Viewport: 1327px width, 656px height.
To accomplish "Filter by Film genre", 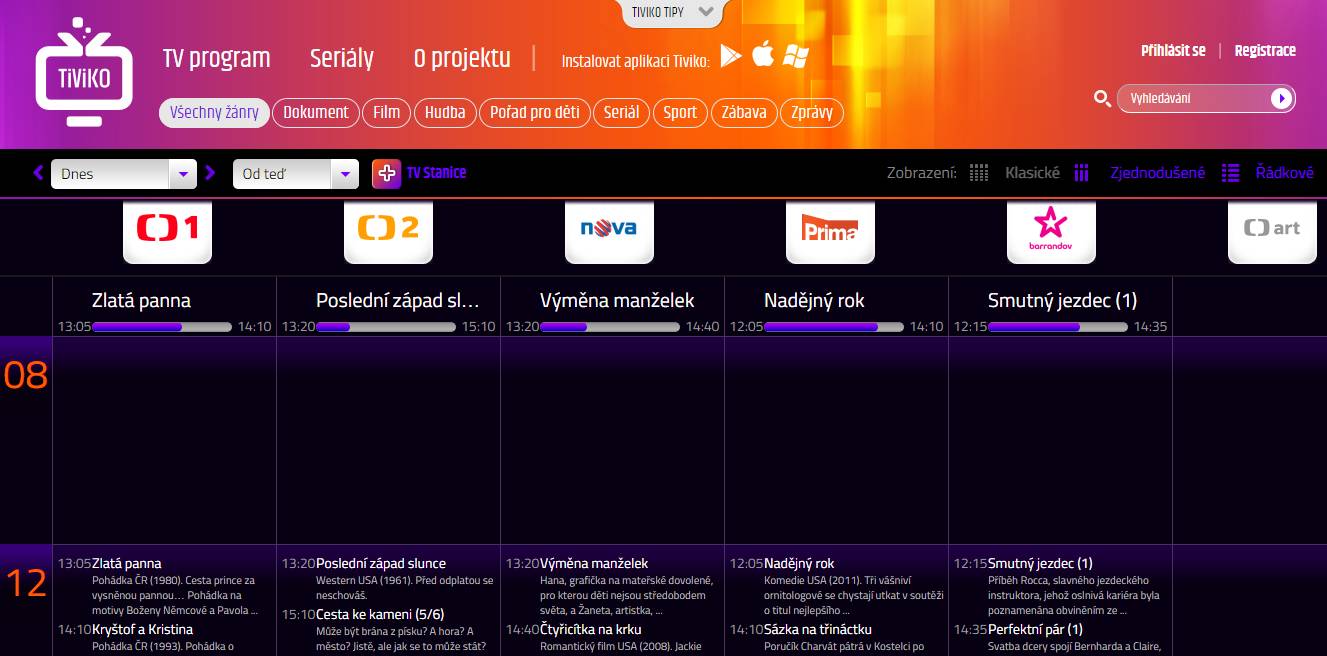I will click(x=387, y=112).
